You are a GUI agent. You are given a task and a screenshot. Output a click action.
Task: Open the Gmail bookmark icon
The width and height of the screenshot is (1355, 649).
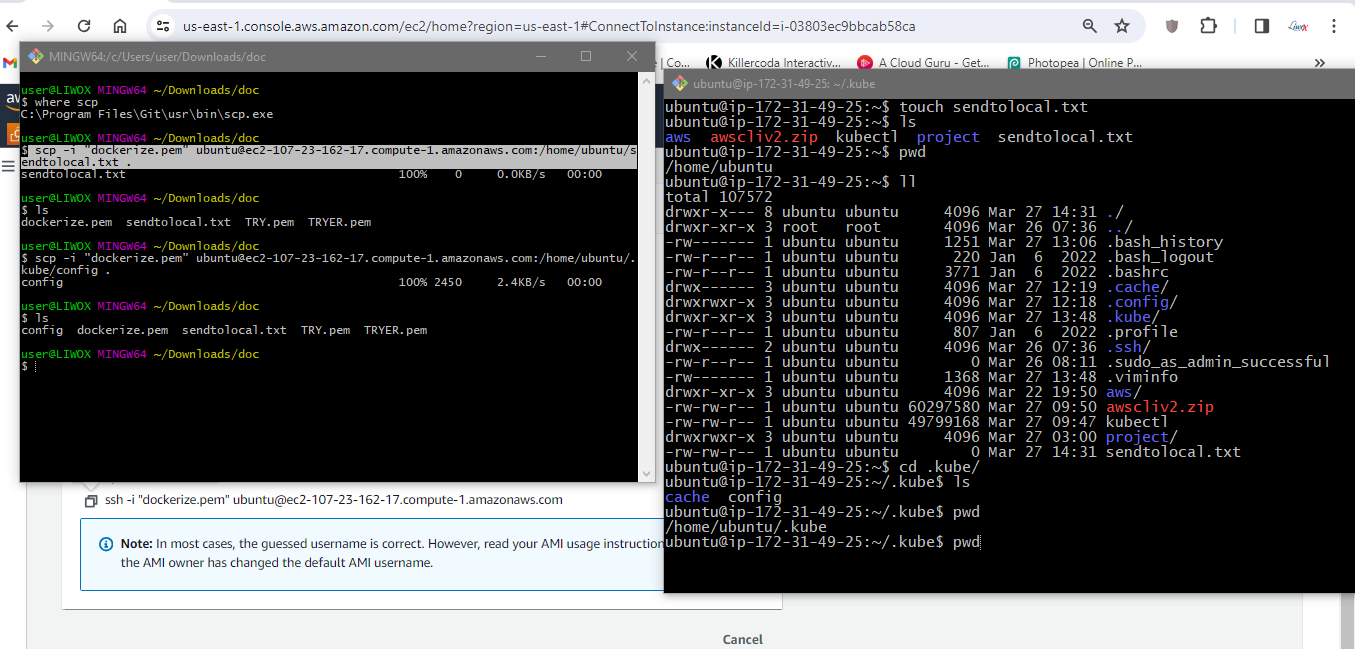[x=11, y=62]
